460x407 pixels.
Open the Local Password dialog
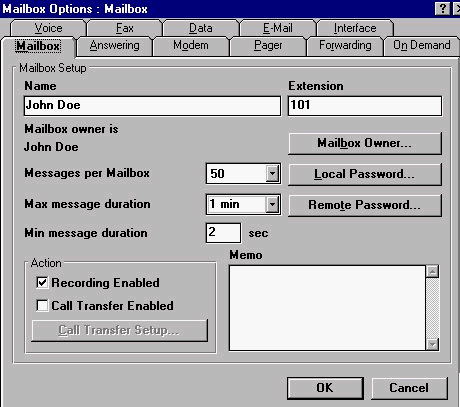pyautogui.click(x=365, y=174)
